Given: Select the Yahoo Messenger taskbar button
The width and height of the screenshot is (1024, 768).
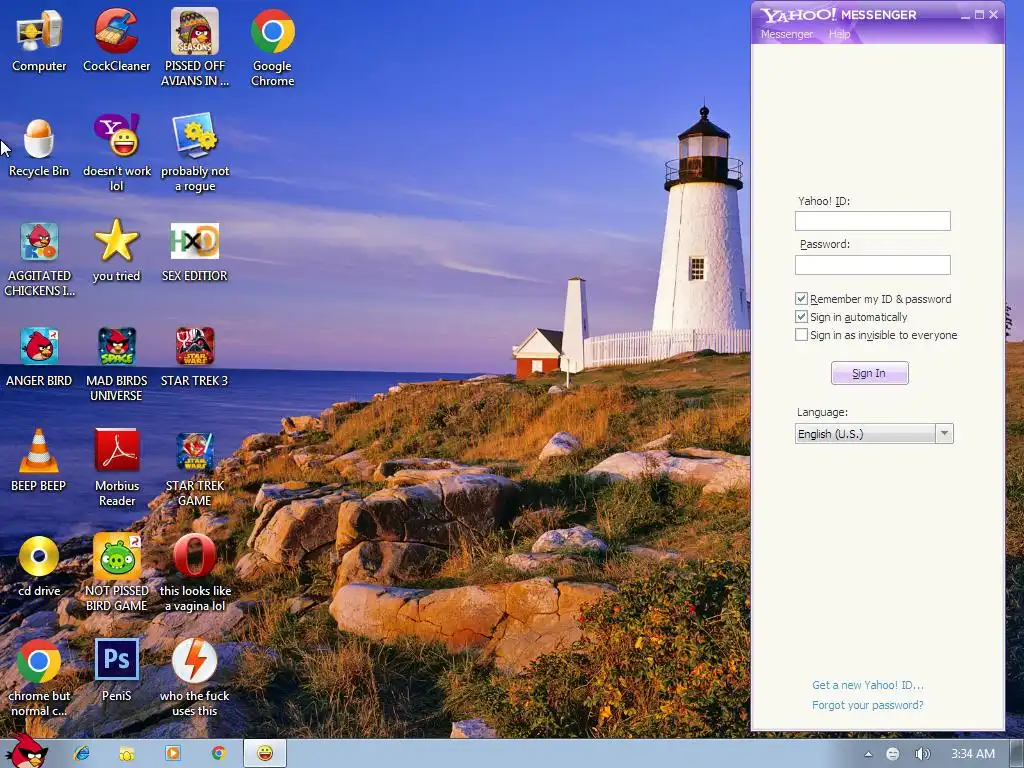Looking at the screenshot, I should pos(264,753).
